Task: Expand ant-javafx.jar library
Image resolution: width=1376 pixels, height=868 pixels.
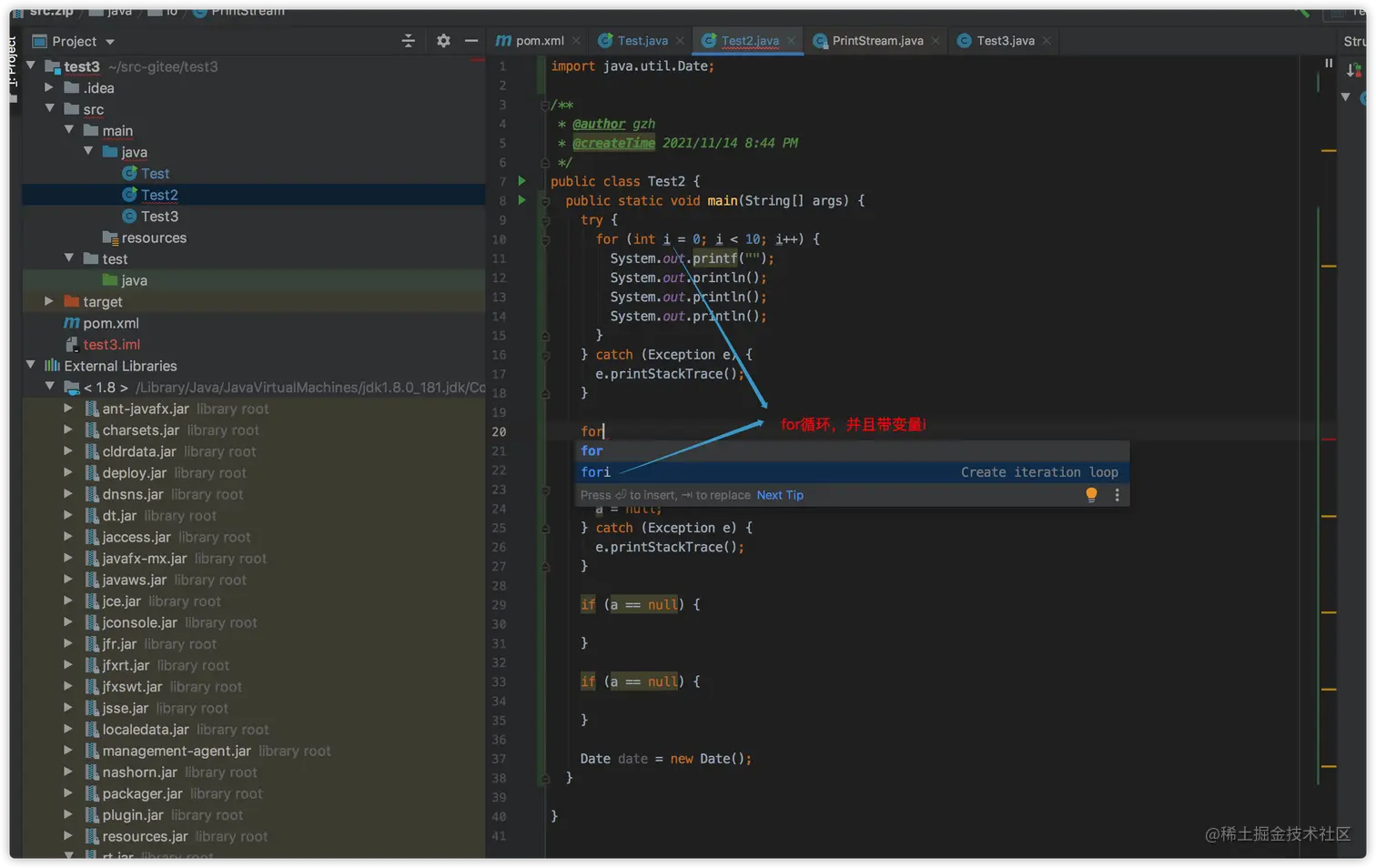Action: [68, 409]
